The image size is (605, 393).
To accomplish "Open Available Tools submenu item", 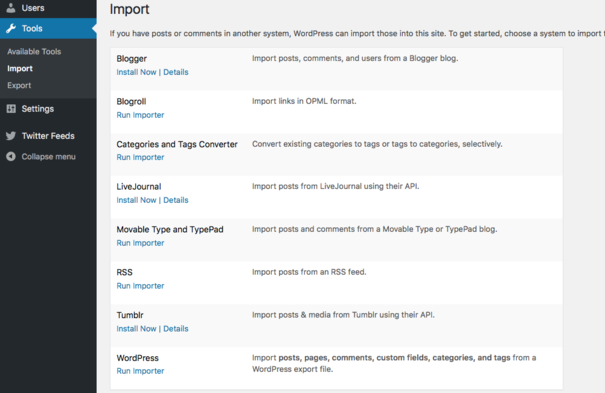I will 34,51.
